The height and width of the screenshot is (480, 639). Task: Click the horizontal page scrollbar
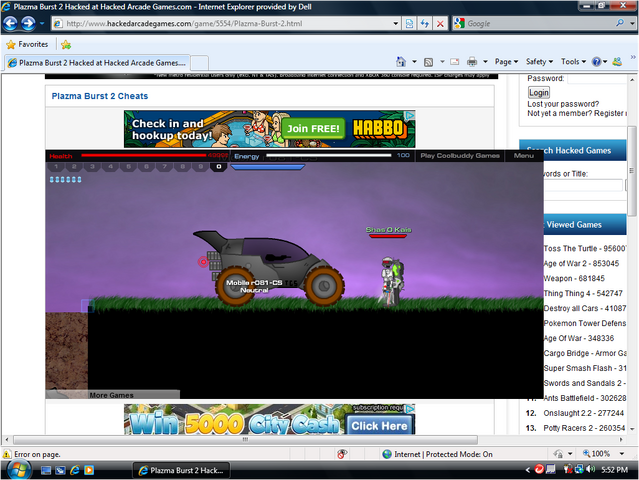coord(245,440)
